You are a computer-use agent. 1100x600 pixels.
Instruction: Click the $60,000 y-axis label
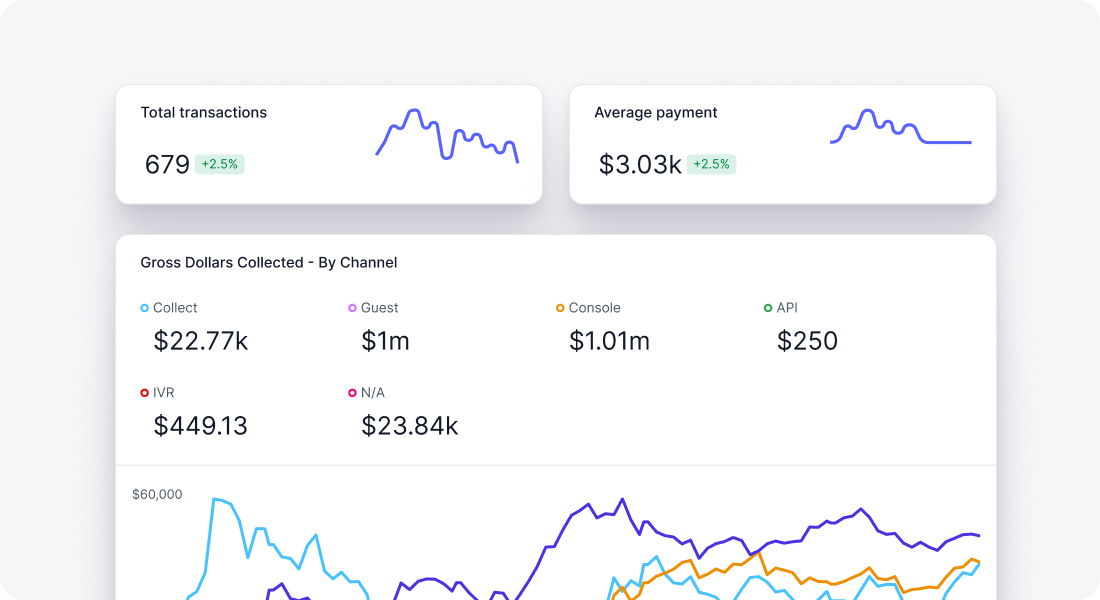(x=157, y=495)
